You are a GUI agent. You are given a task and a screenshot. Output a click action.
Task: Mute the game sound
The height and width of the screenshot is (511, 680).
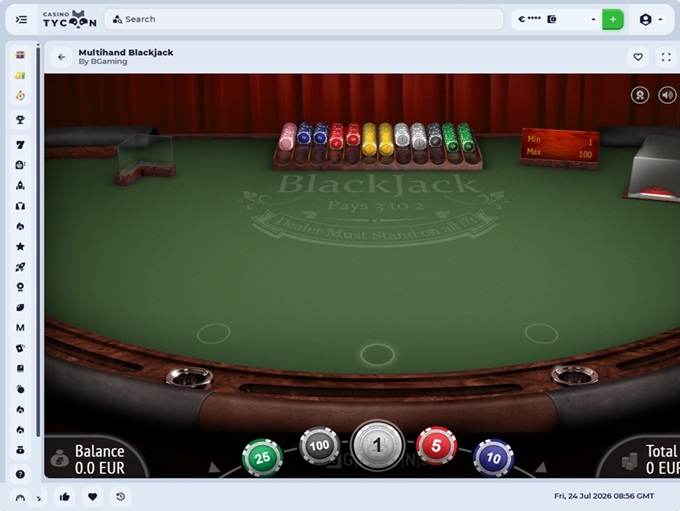click(x=667, y=95)
